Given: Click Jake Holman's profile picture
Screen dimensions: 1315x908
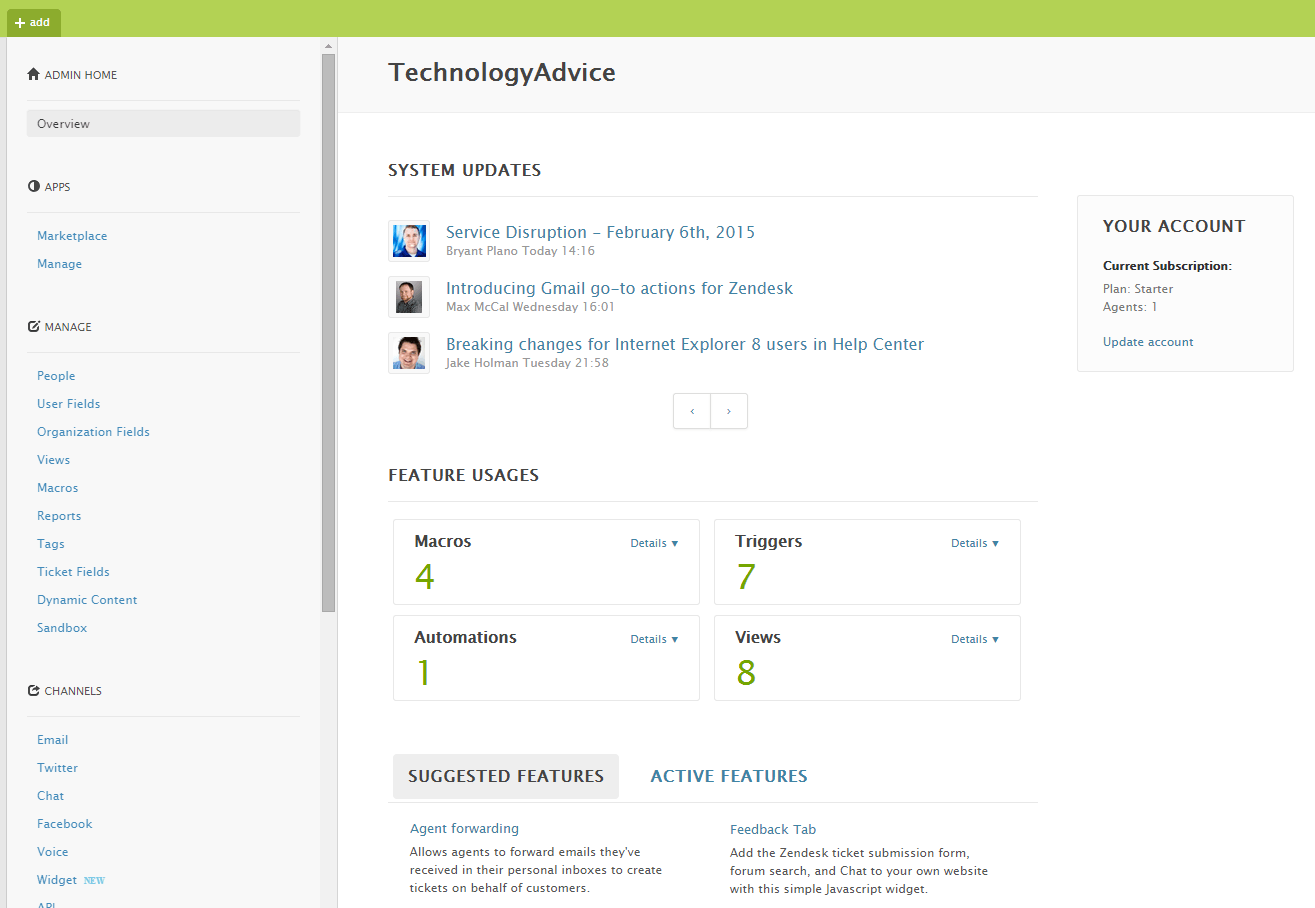Looking at the screenshot, I should pyautogui.click(x=409, y=353).
